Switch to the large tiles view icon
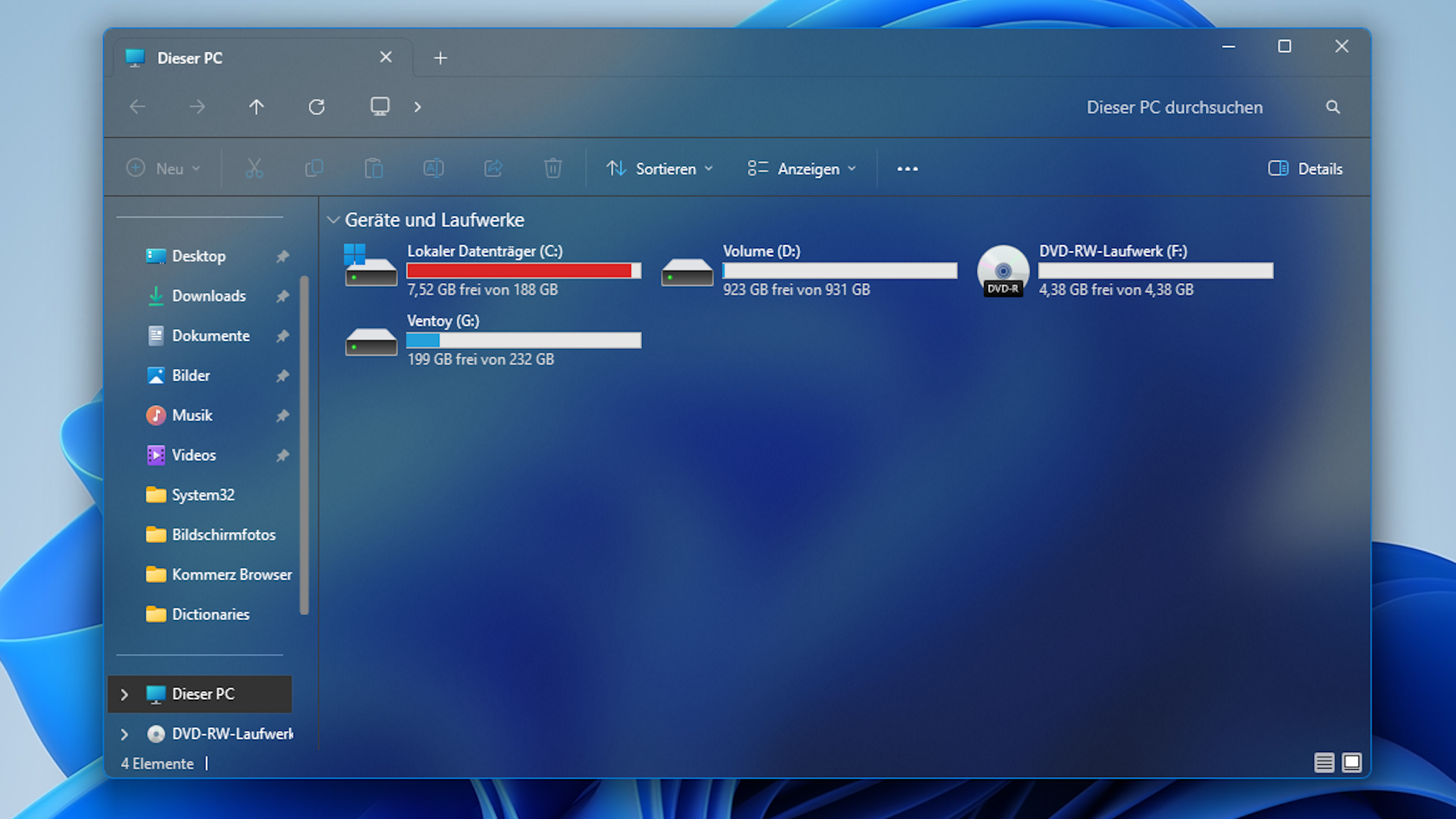The height and width of the screenshot is (819, 1456). (1351, 763)
